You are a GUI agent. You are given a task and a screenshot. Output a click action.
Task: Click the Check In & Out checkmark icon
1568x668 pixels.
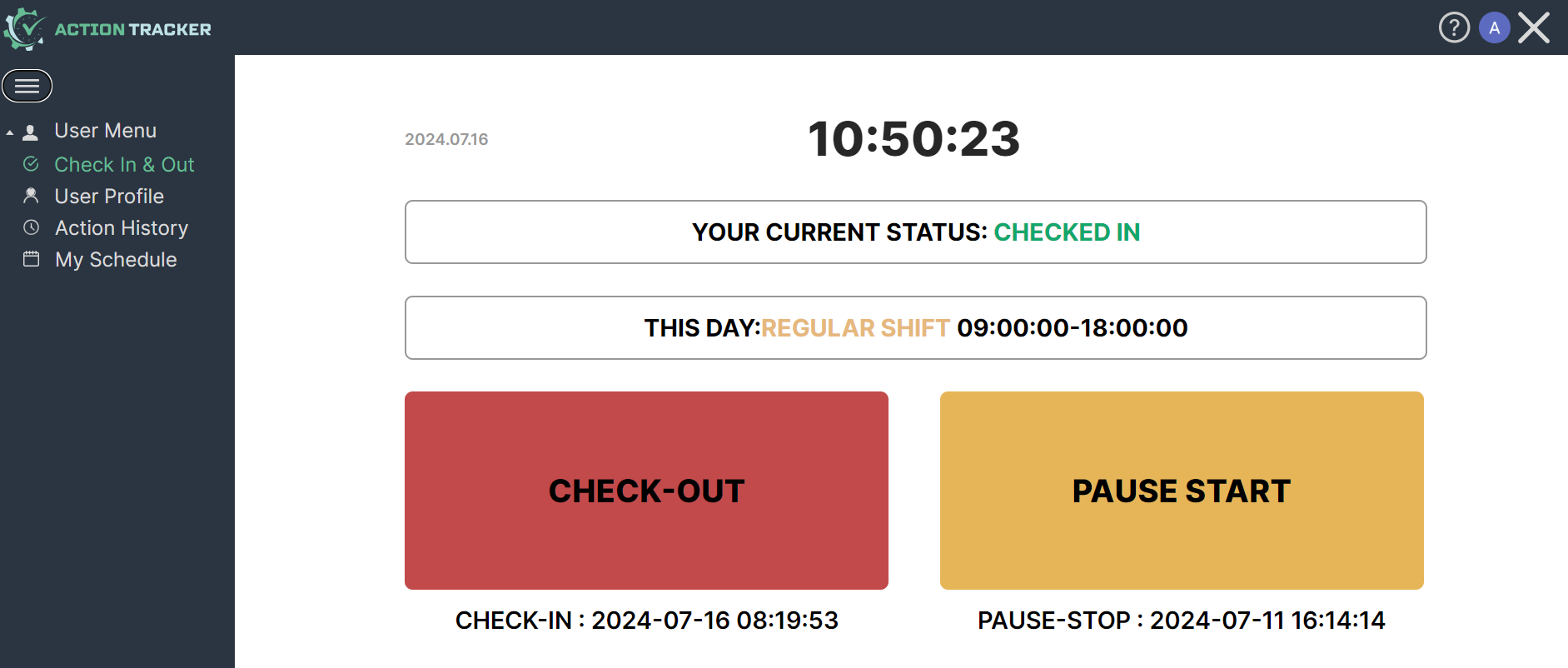pyautogui.click(x=31, y=164)
